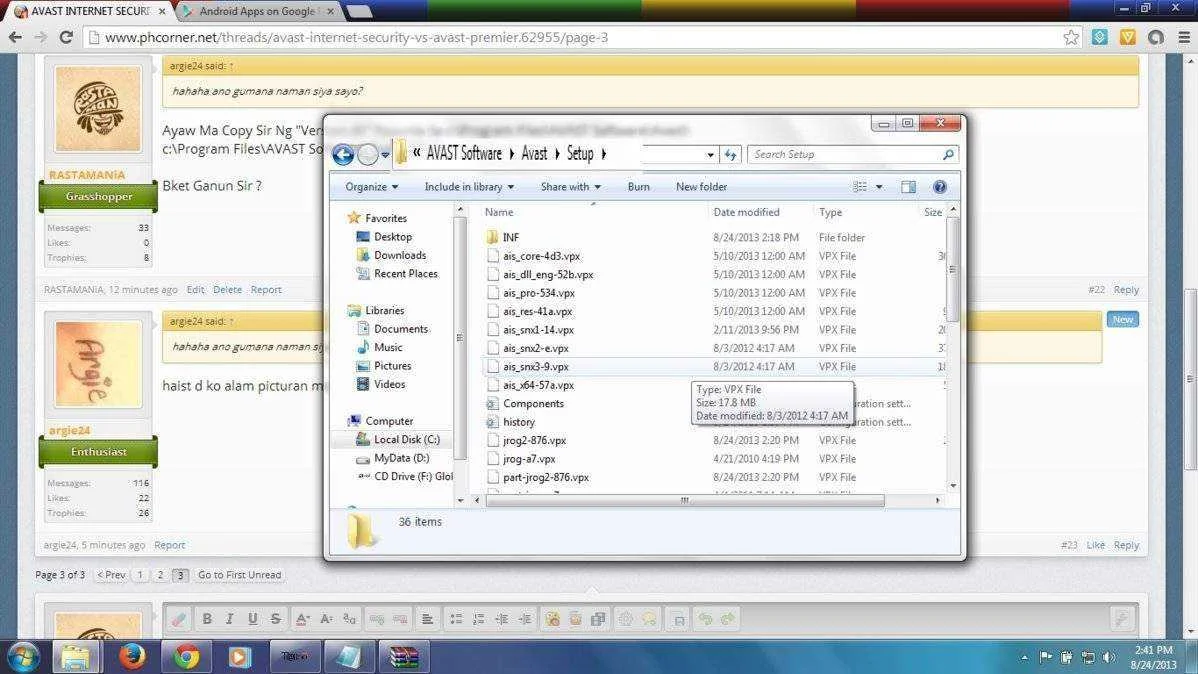This screenshot has height=674, width=1198.
Task: Click the Explorer back navigation arrow
Action: (343, 155)
